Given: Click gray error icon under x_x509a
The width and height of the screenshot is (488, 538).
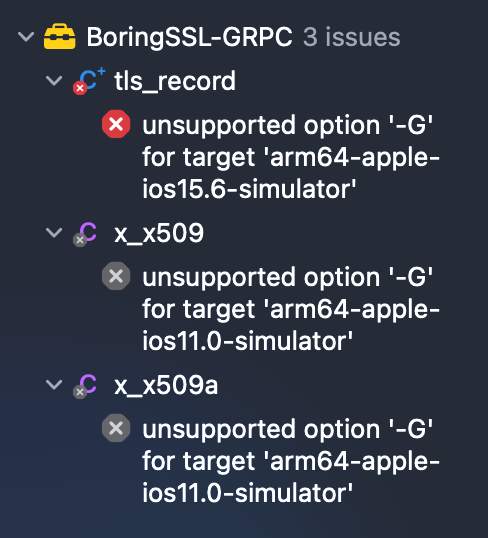Looking at the screenshot, I should (116, 428).
